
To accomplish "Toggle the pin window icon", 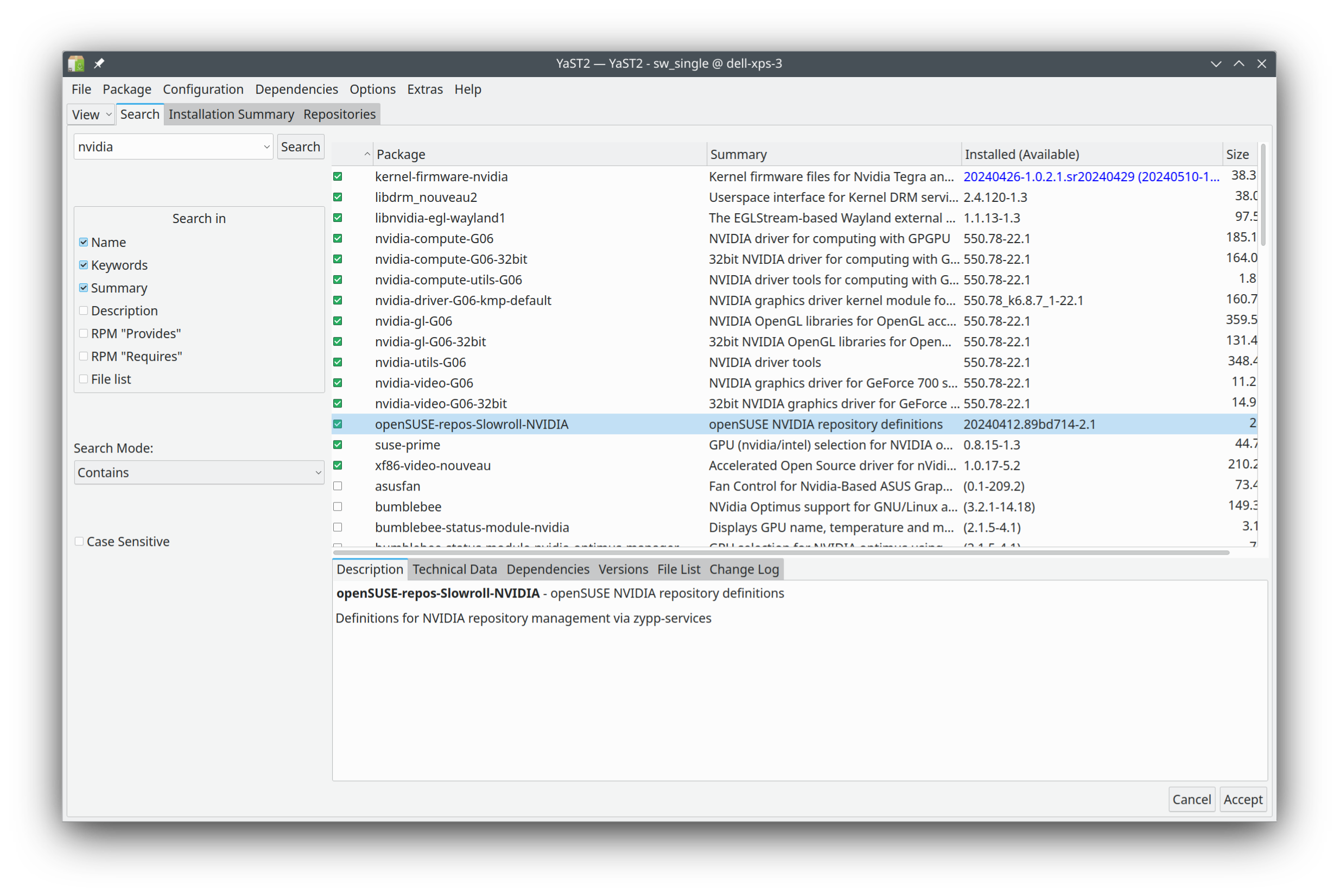I will 99,63.
